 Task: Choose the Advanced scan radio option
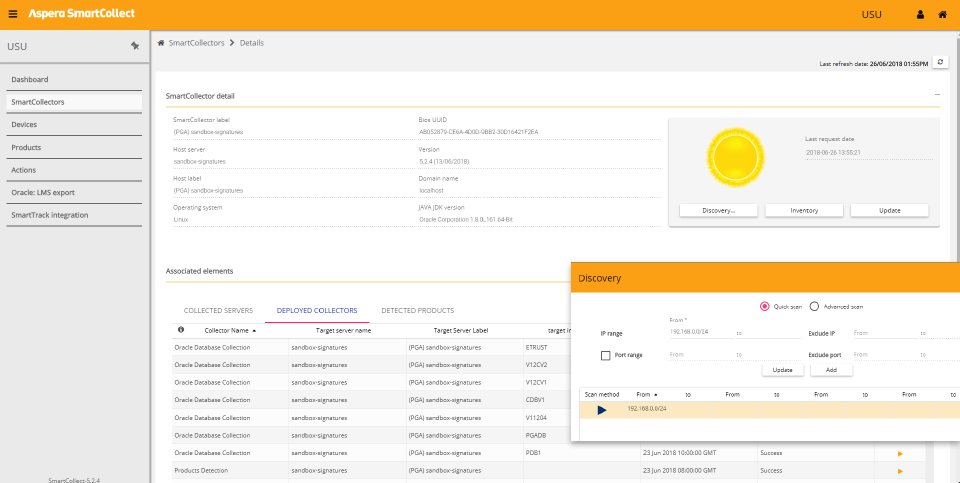814,306
